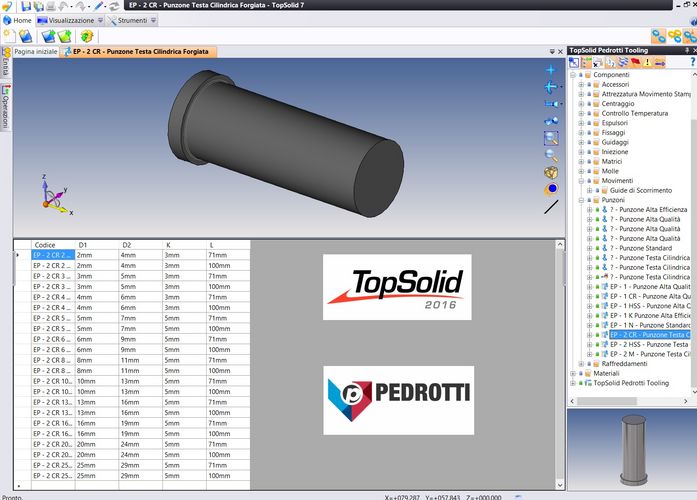The width and height of the screenshot is (697, 500).
Task: Click the Codice column header
Action: 45,244
